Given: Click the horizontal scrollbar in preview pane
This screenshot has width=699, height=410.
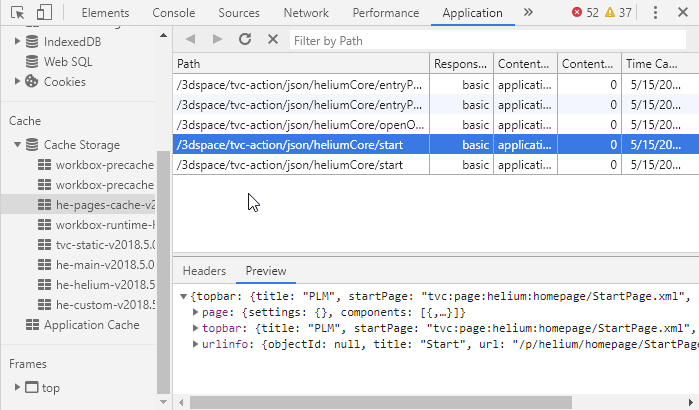Looking at the screenshot, I should [x=380, y=402].
